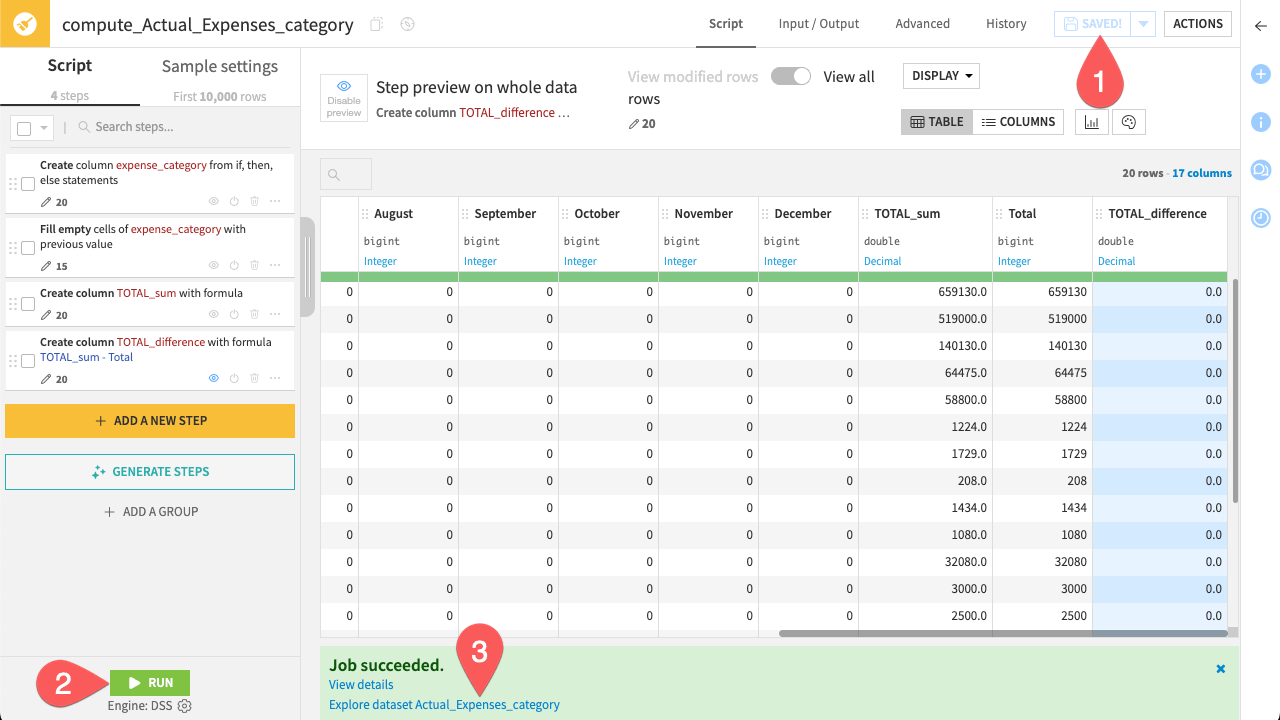Viewport: 1280px width, 720px height.
Task: Copy the recipe name using clipboard icon
Action: [375, 23]
